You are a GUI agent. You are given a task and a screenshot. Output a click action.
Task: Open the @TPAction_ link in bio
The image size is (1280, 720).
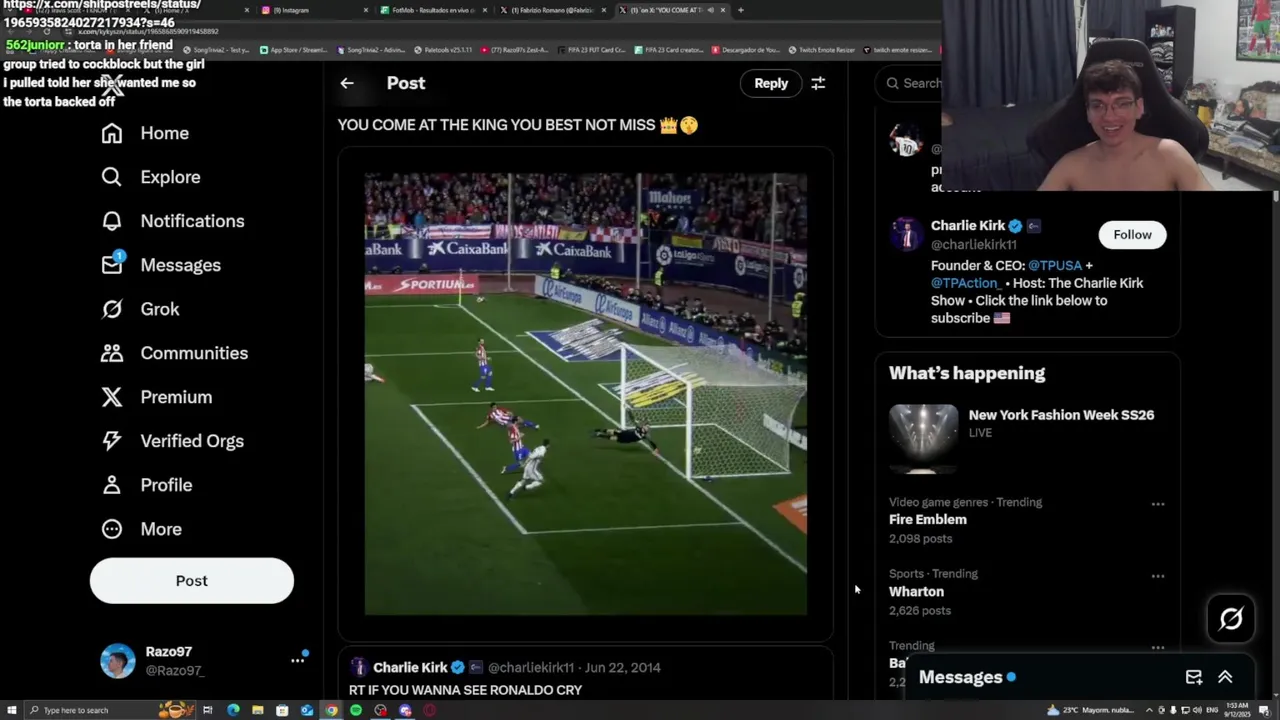coord(966,283)
